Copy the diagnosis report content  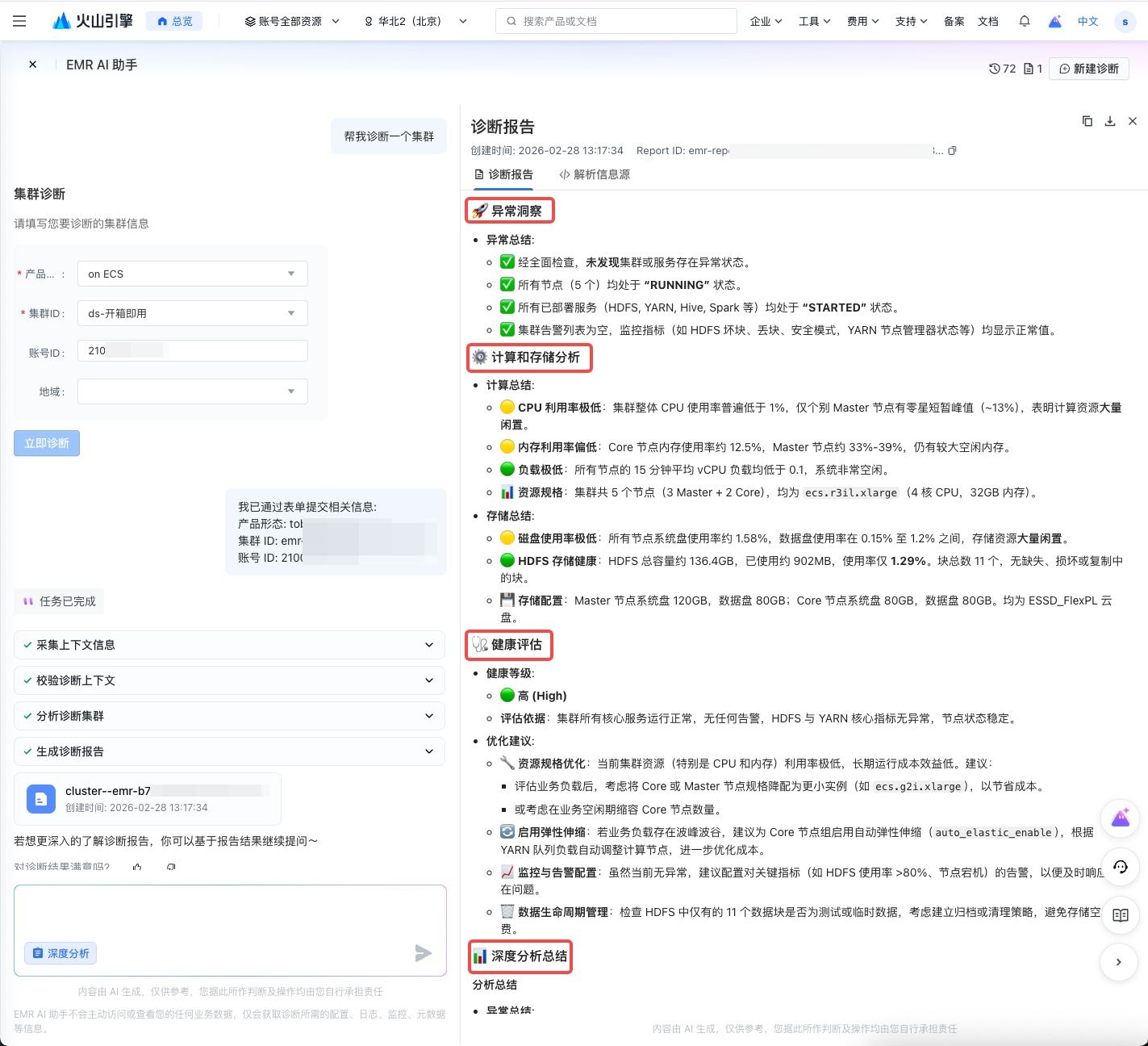tap(1087, 121)
